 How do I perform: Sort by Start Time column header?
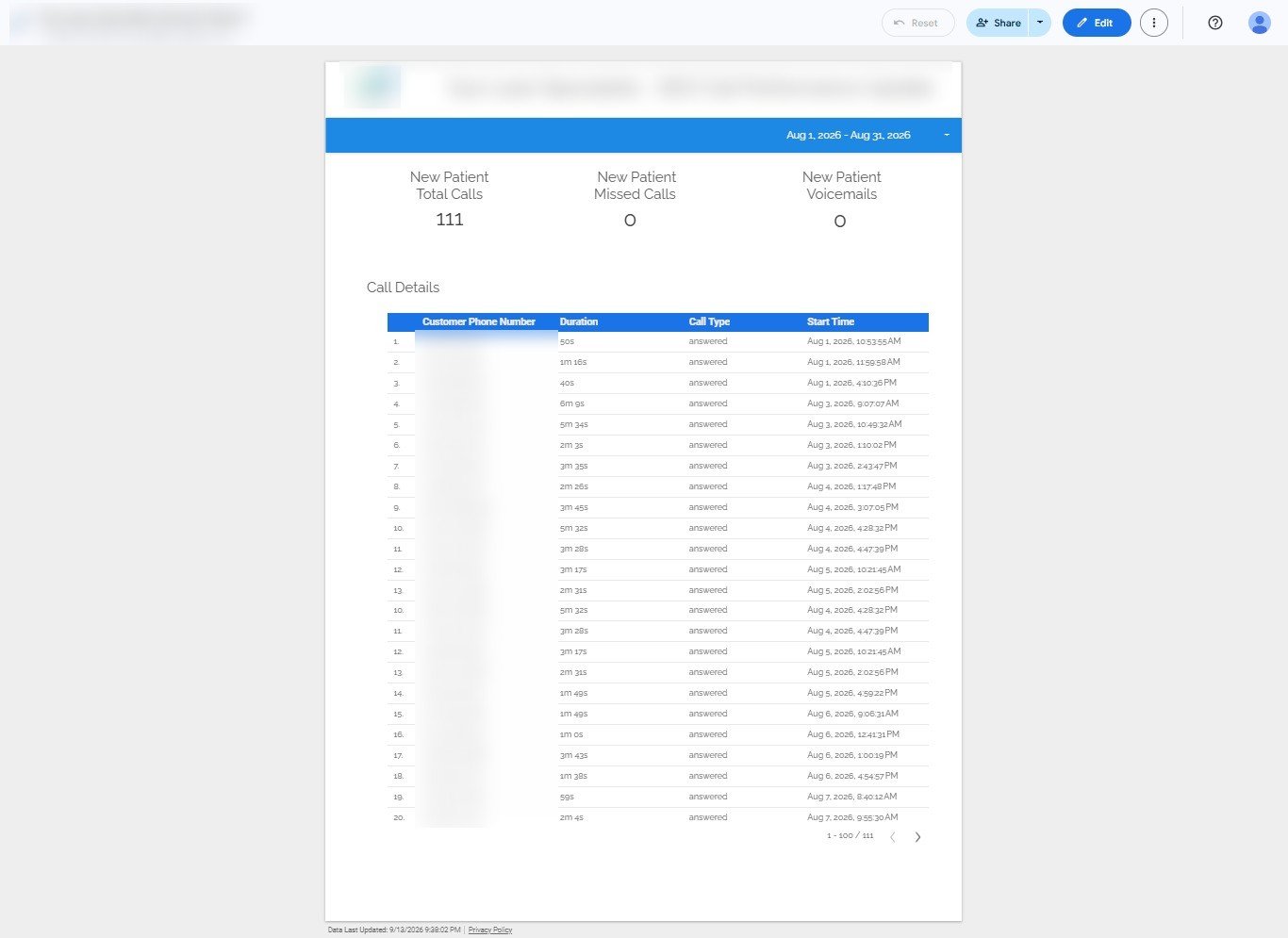(831, 321)
